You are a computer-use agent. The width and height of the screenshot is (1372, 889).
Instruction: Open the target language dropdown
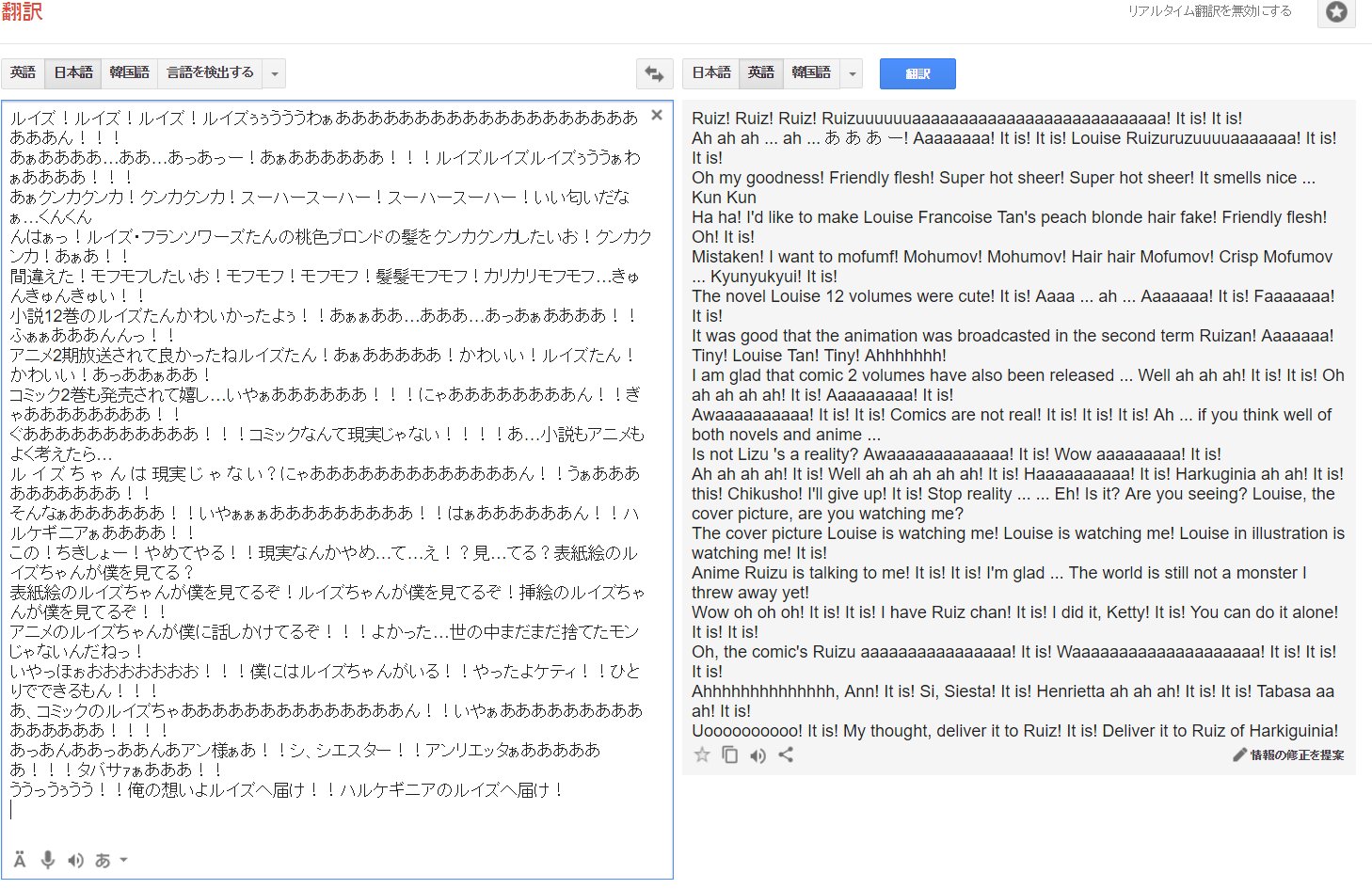[x=852, y=72]
